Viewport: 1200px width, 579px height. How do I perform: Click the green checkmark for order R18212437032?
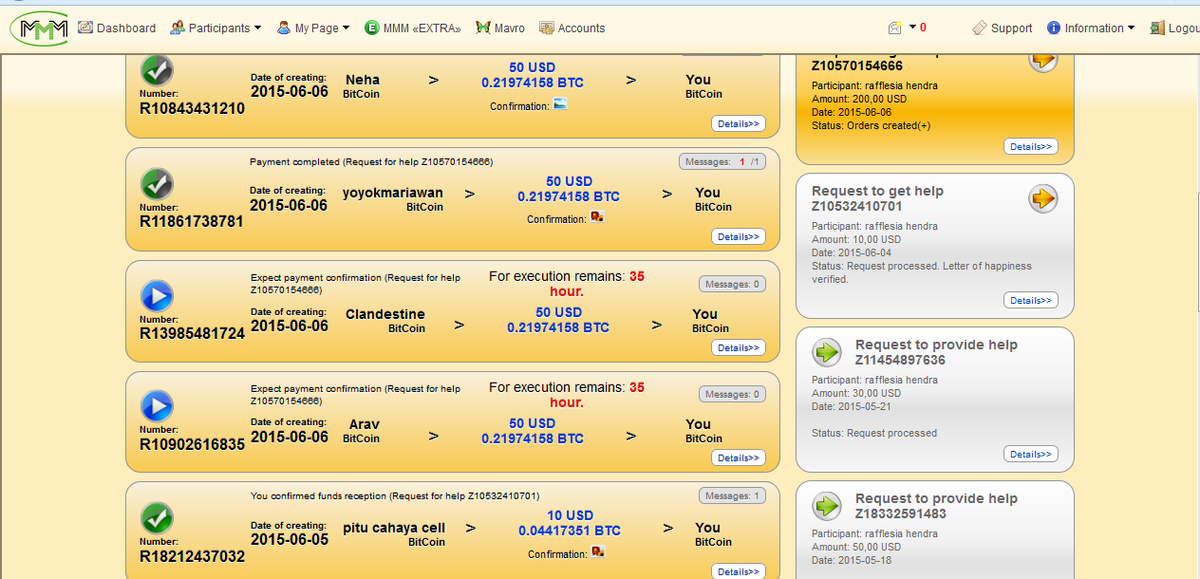click(157, 518)
